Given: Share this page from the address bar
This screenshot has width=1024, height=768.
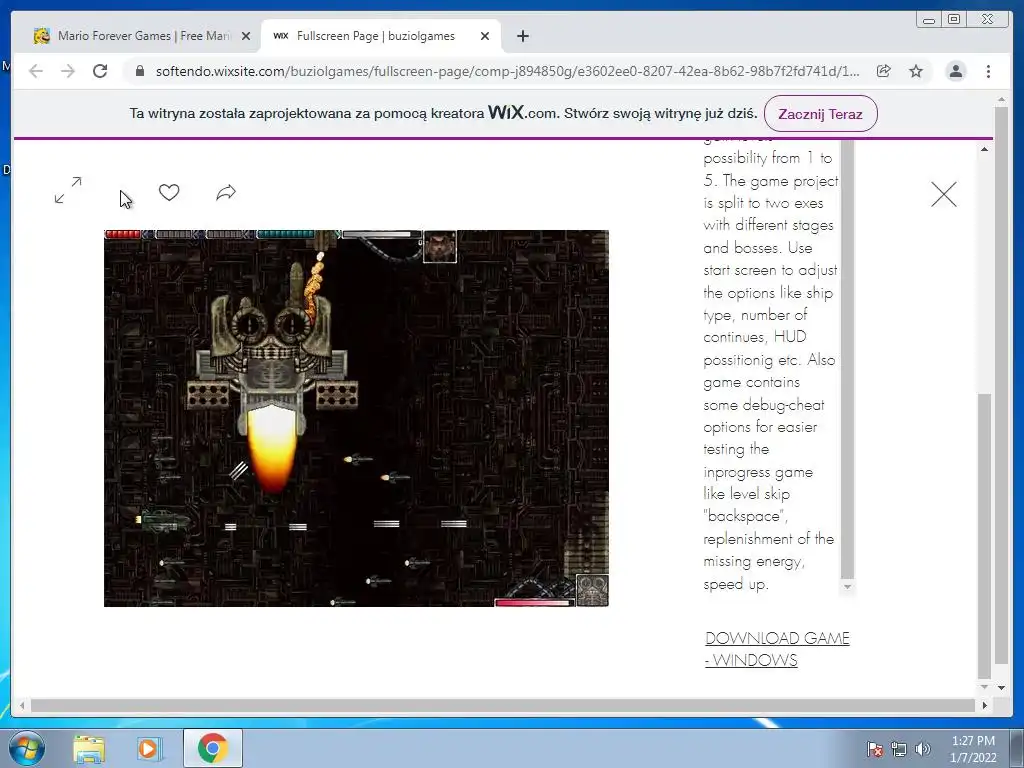Looking at the screenshot, I should (x=884, y=71).
